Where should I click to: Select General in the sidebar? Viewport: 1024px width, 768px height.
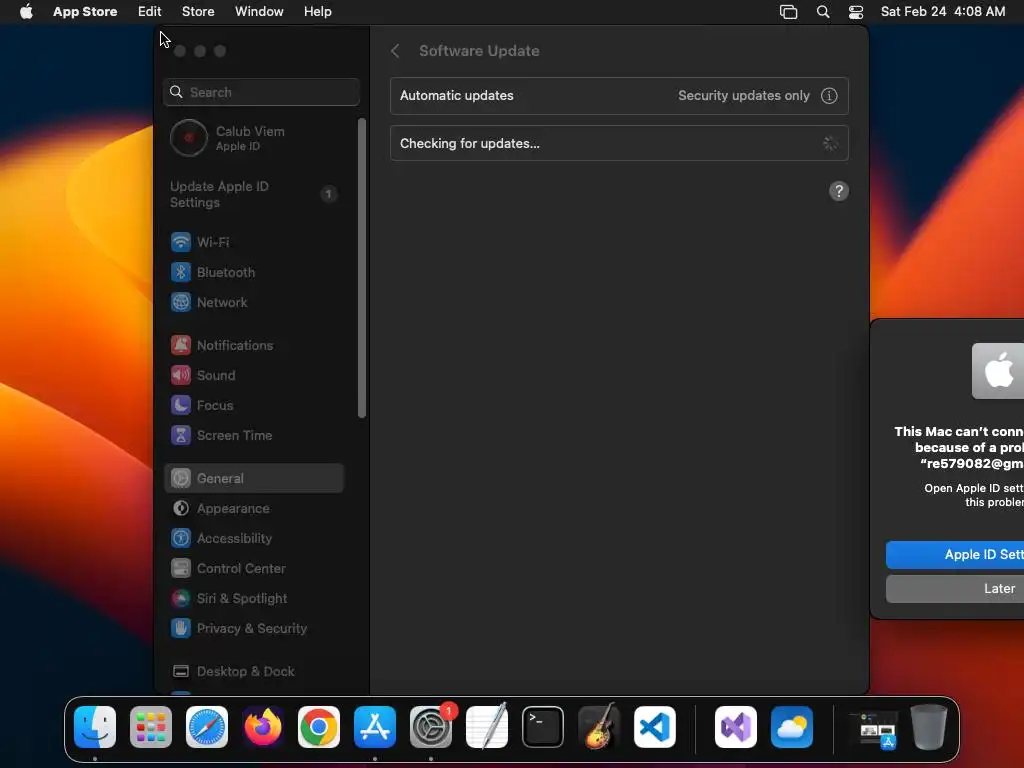coord(255,479)
